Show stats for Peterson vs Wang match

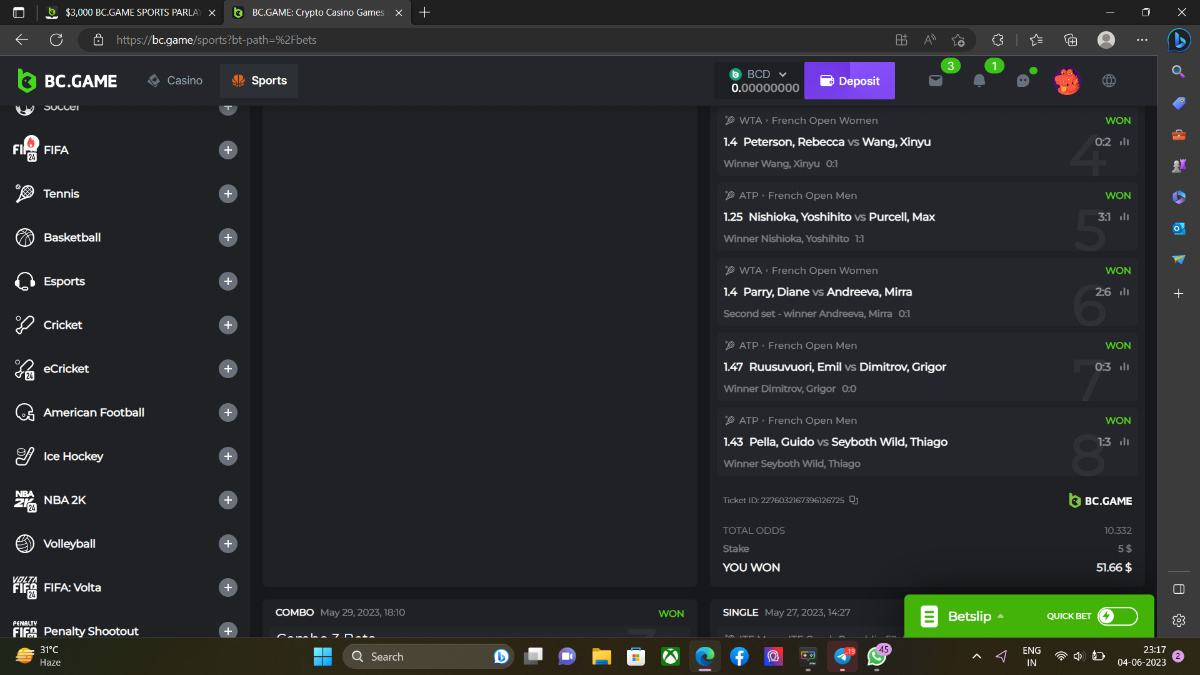(1125, 142)
